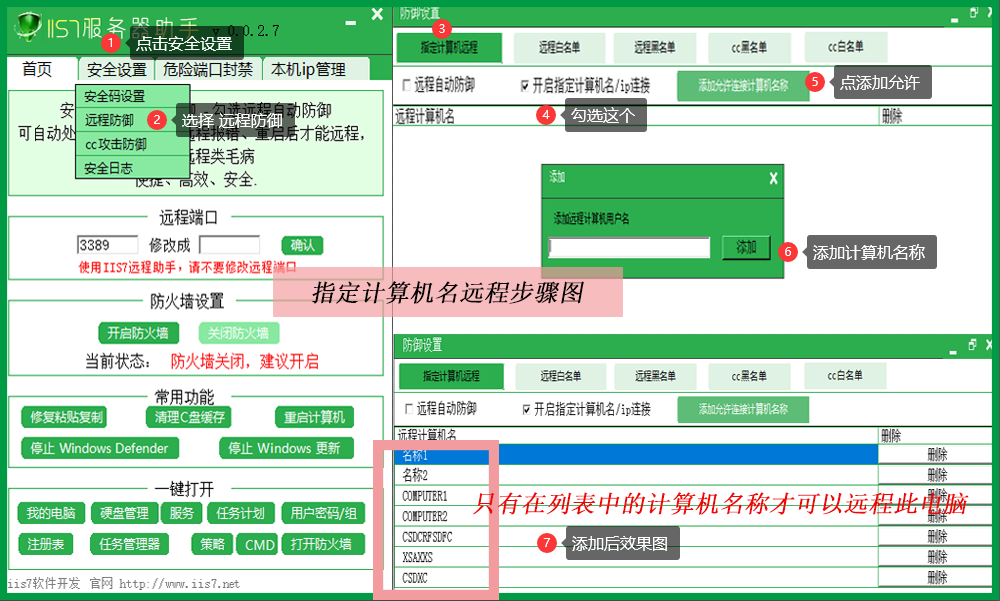
Task: Delete the XSAXXS row using 删除
Action: pos(937,557)
